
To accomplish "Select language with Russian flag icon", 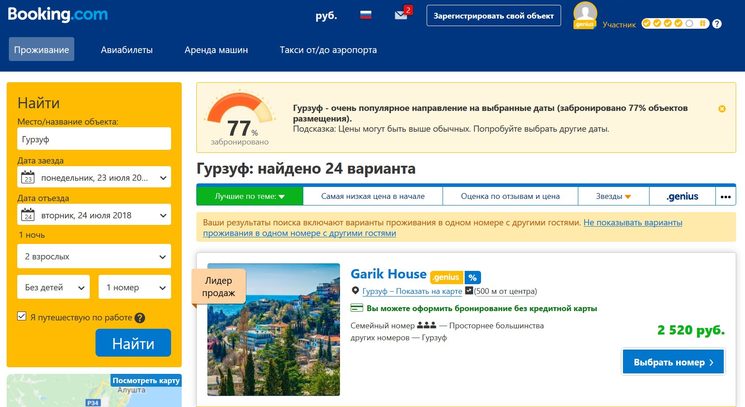I will click(365, 15).
